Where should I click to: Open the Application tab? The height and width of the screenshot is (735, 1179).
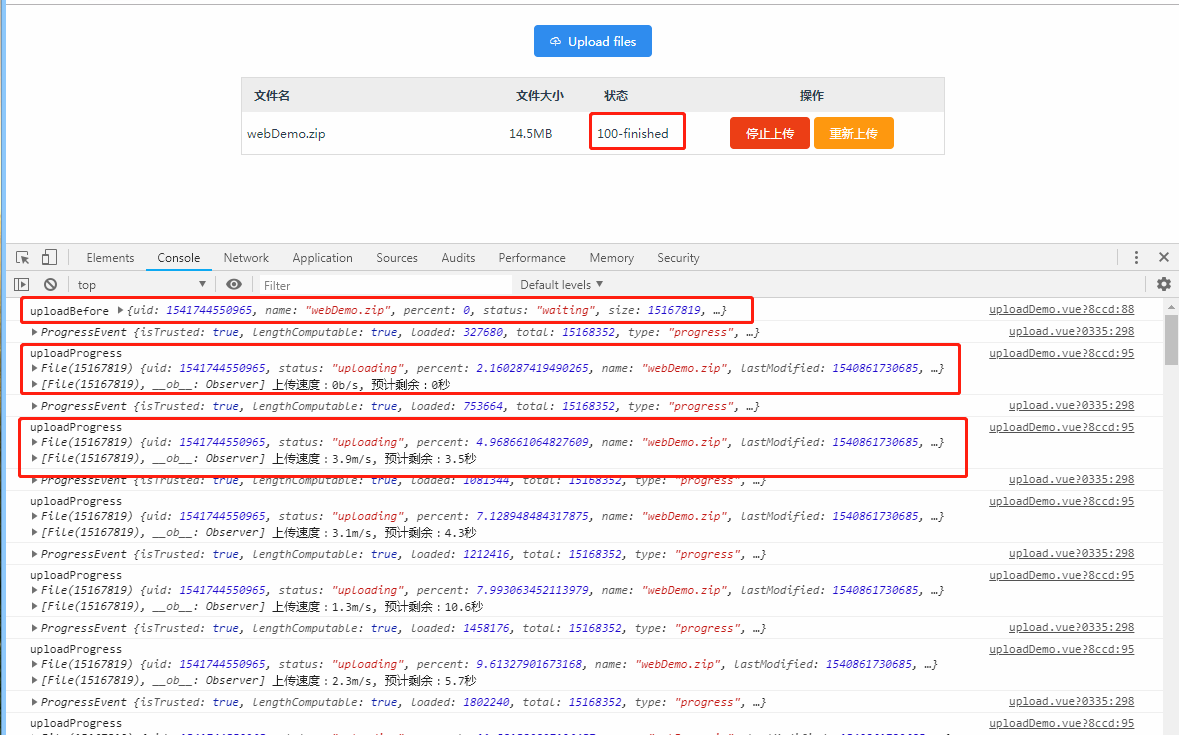322,258
